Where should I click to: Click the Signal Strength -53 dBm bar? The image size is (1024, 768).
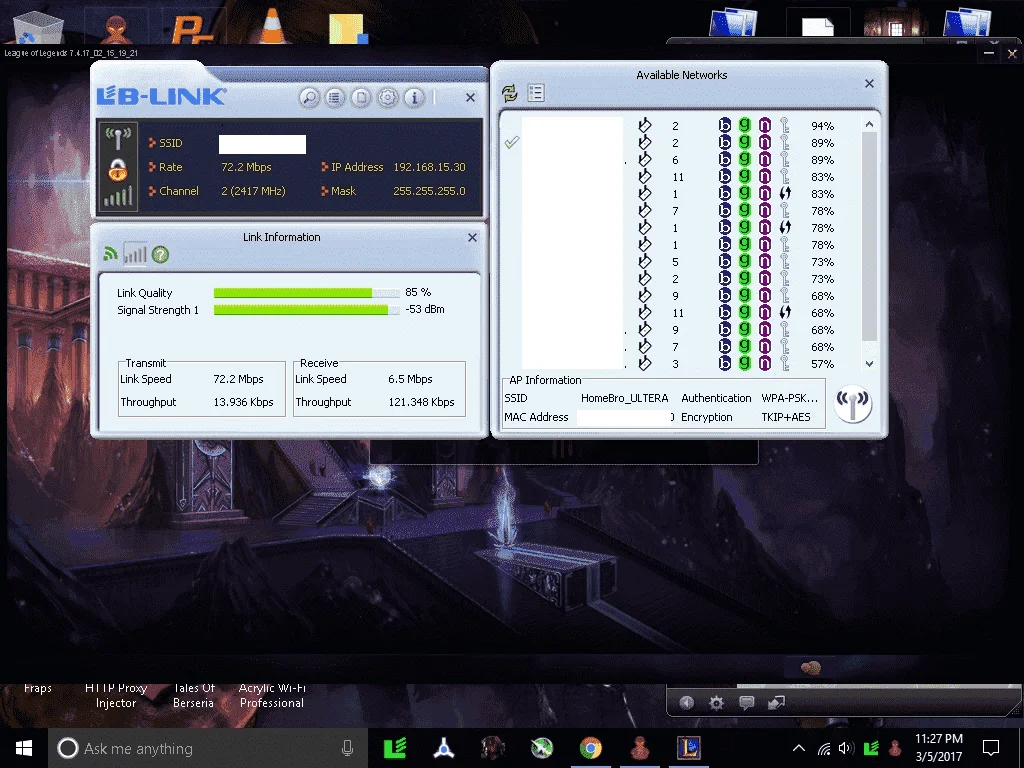306,310
